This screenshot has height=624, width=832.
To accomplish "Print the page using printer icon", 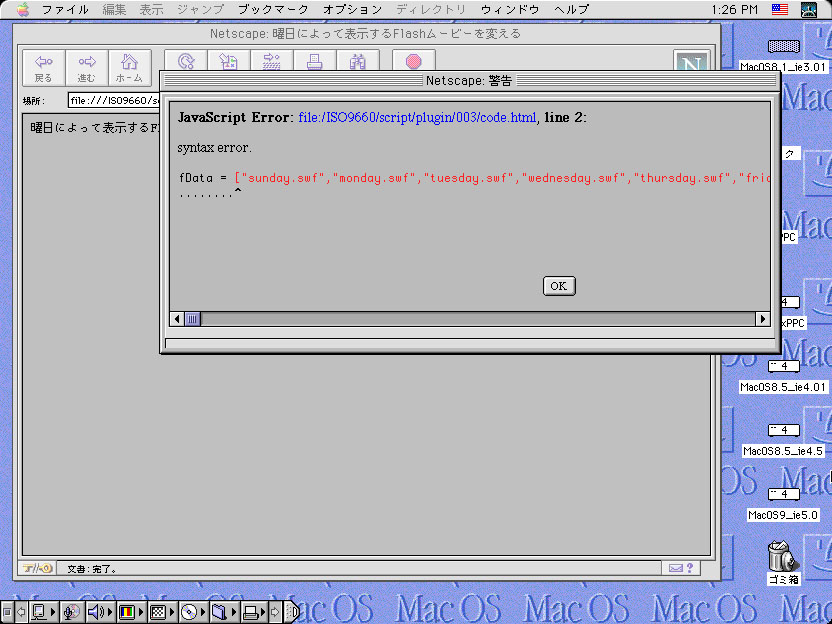I will click(315, 62).
